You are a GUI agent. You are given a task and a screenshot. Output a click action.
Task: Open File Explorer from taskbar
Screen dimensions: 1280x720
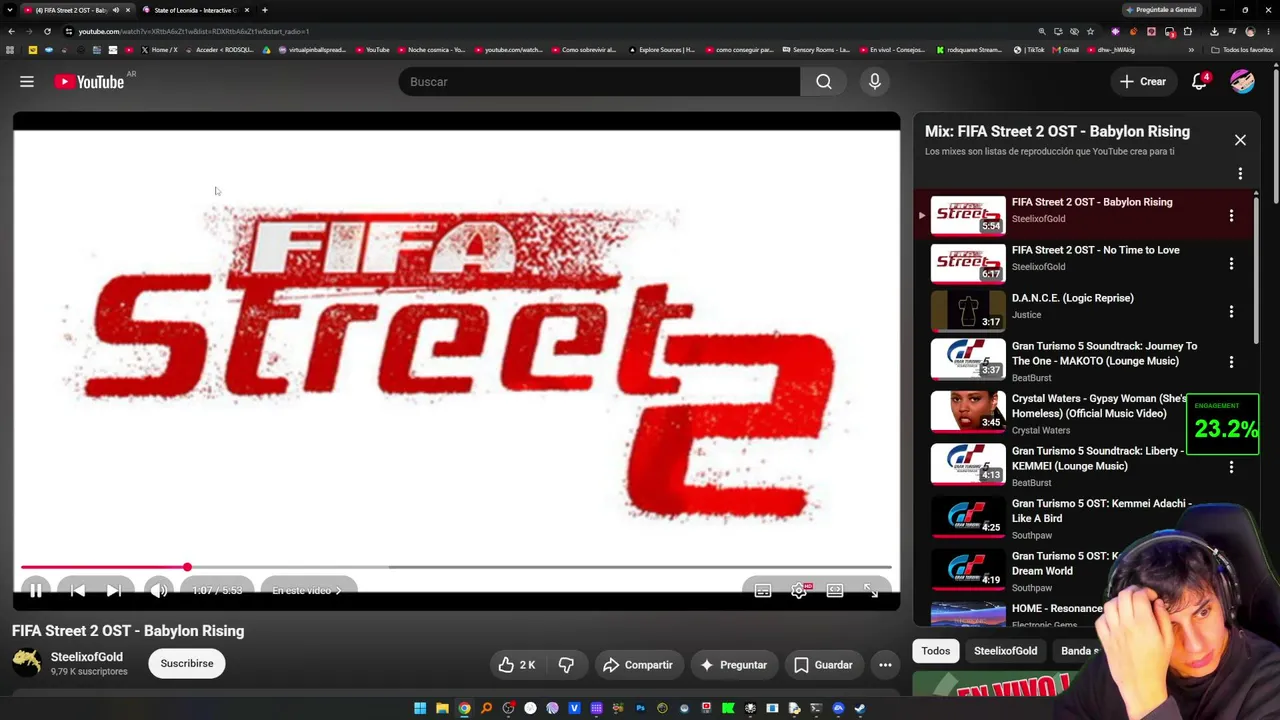click(442, 709)
